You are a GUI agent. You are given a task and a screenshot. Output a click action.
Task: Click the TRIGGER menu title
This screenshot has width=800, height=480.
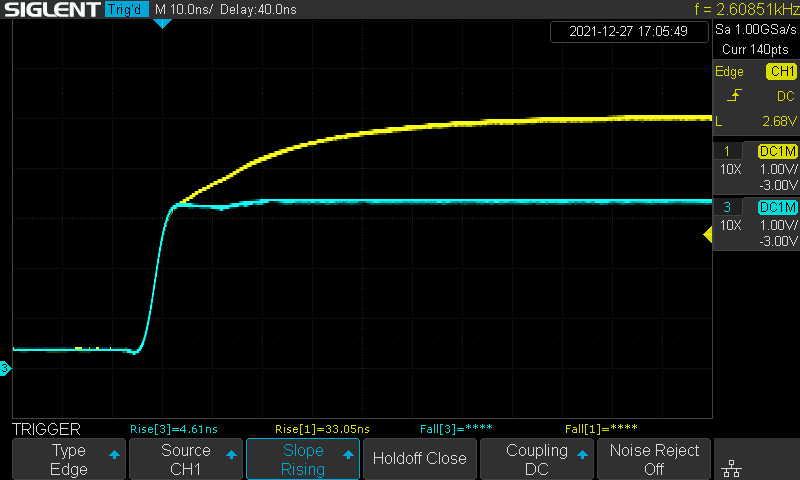tap(46, 429)
